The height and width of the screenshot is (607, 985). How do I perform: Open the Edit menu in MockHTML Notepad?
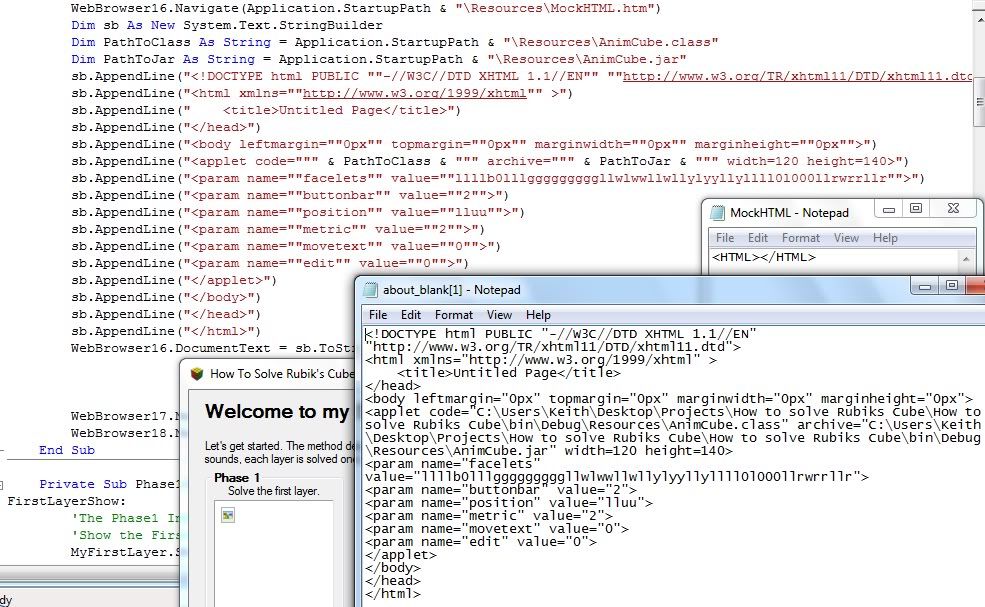point(758,238)
